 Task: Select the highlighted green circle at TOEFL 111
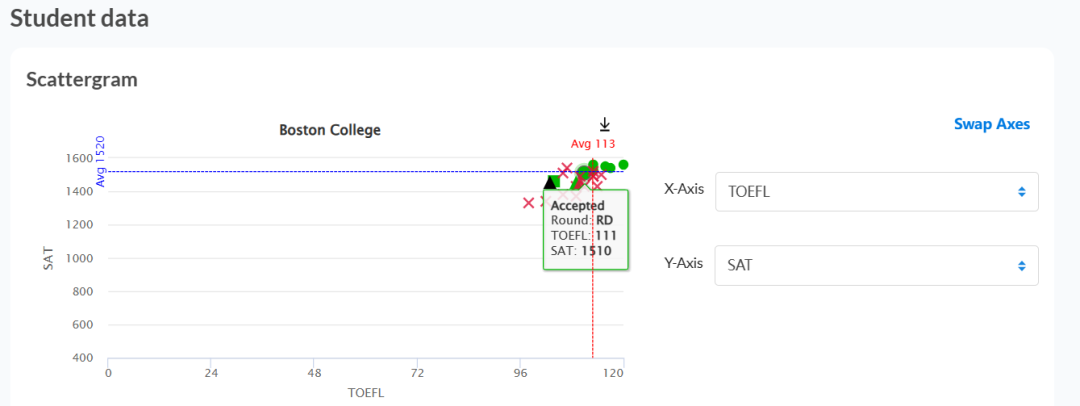[x=584, y=173]
